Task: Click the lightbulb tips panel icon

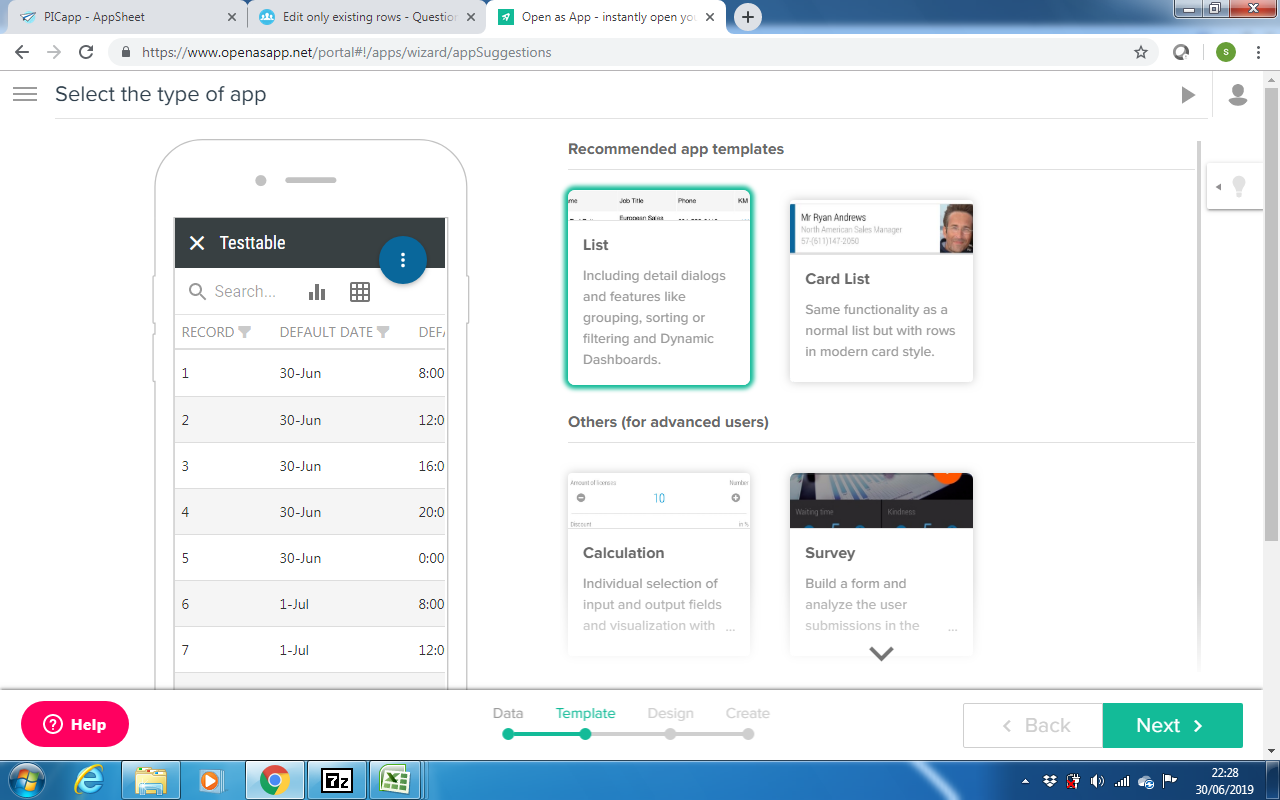Action: (x=1239, y=186)
